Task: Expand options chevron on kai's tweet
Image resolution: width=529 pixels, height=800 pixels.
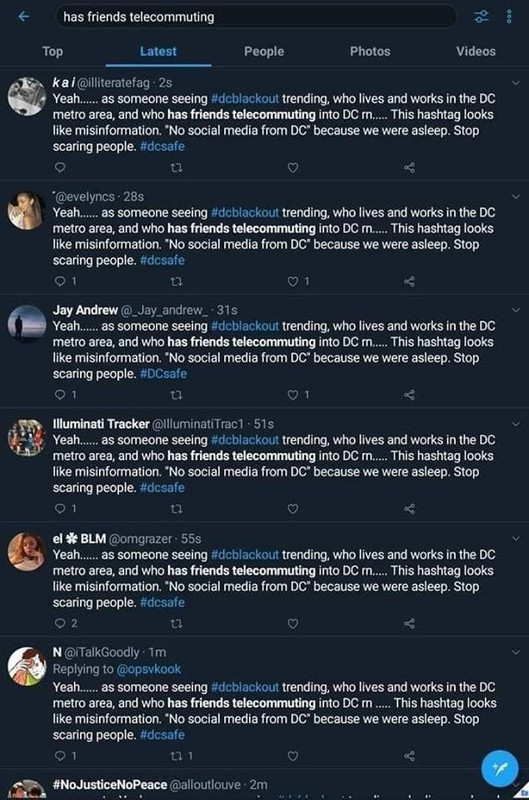Action: coord(516,83)
